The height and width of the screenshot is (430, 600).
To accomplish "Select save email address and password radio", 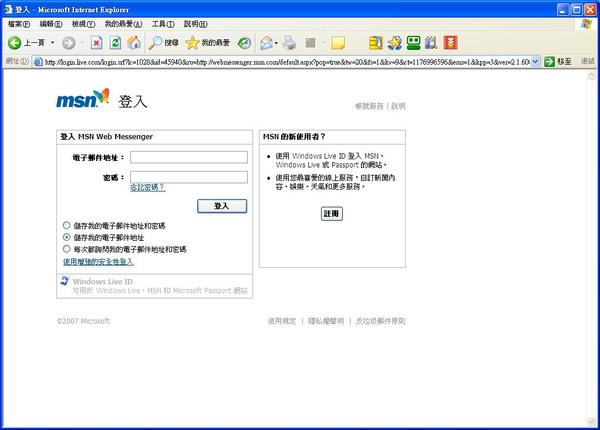I will point(67,225).
